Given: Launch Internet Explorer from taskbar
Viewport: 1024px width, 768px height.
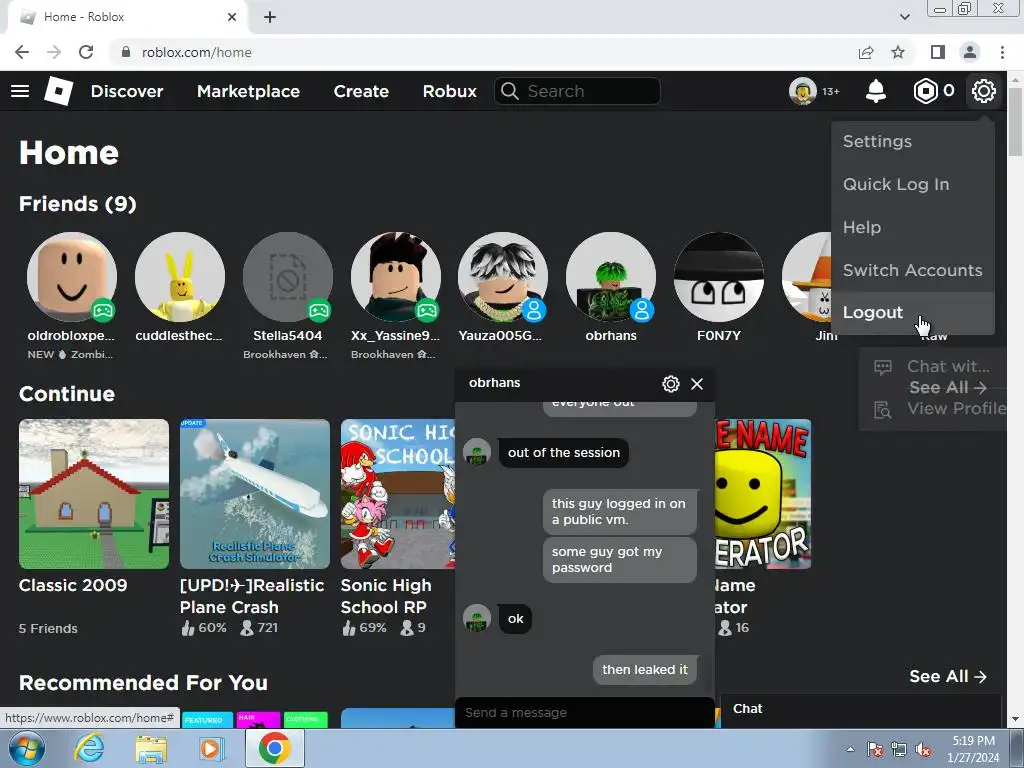Looking at the screenshot, I should [89, 748].
